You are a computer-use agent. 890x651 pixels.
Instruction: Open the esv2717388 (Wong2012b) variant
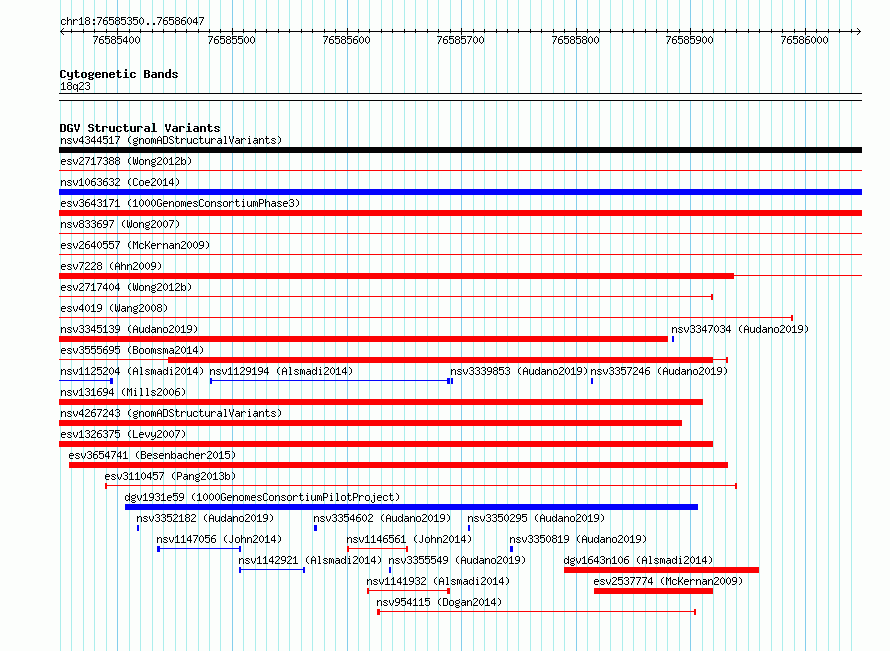[126, 161]
